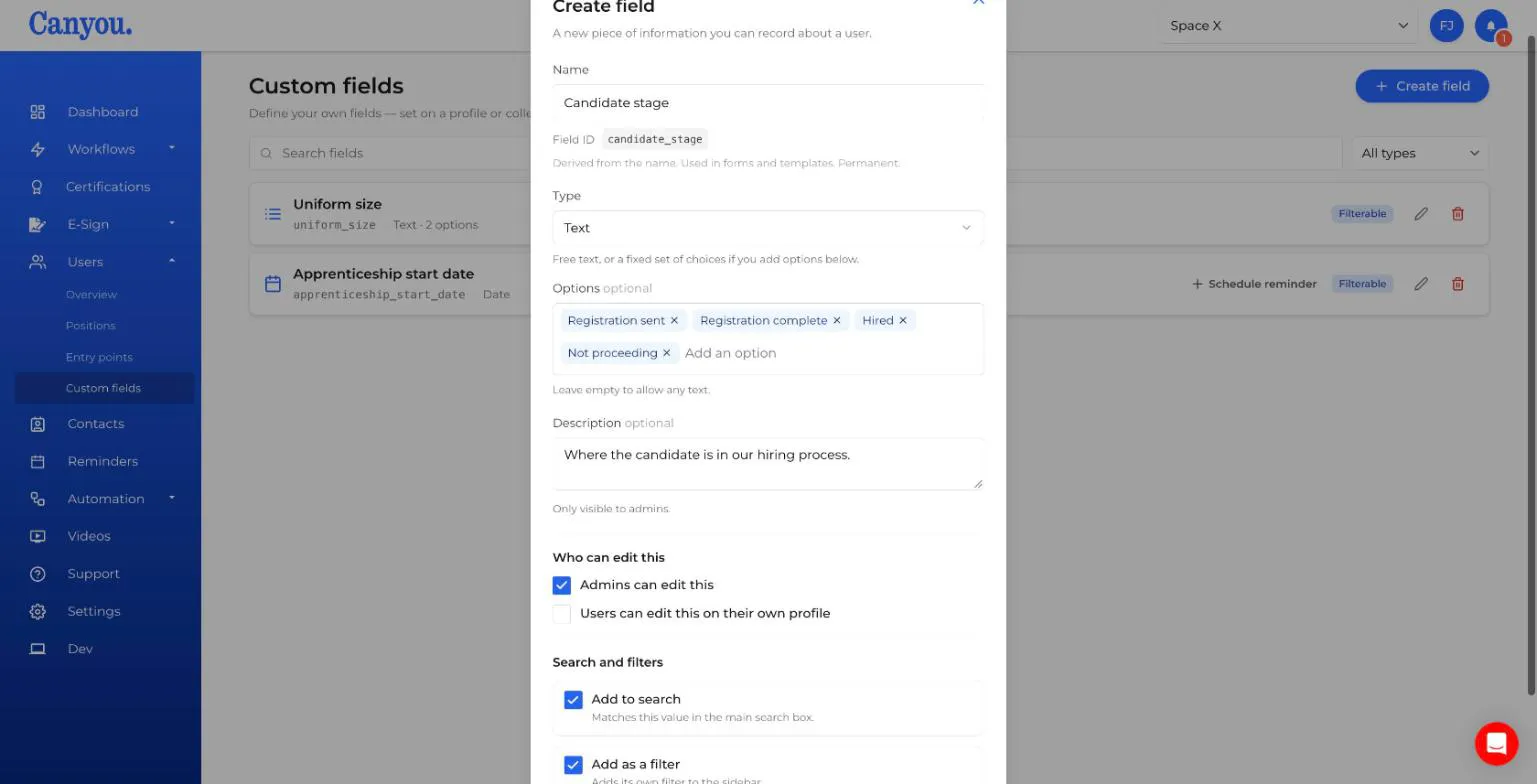Viewport: 1537px width, 784px height.
Task: Click the Workflows lightning icon
Action: 38,149
